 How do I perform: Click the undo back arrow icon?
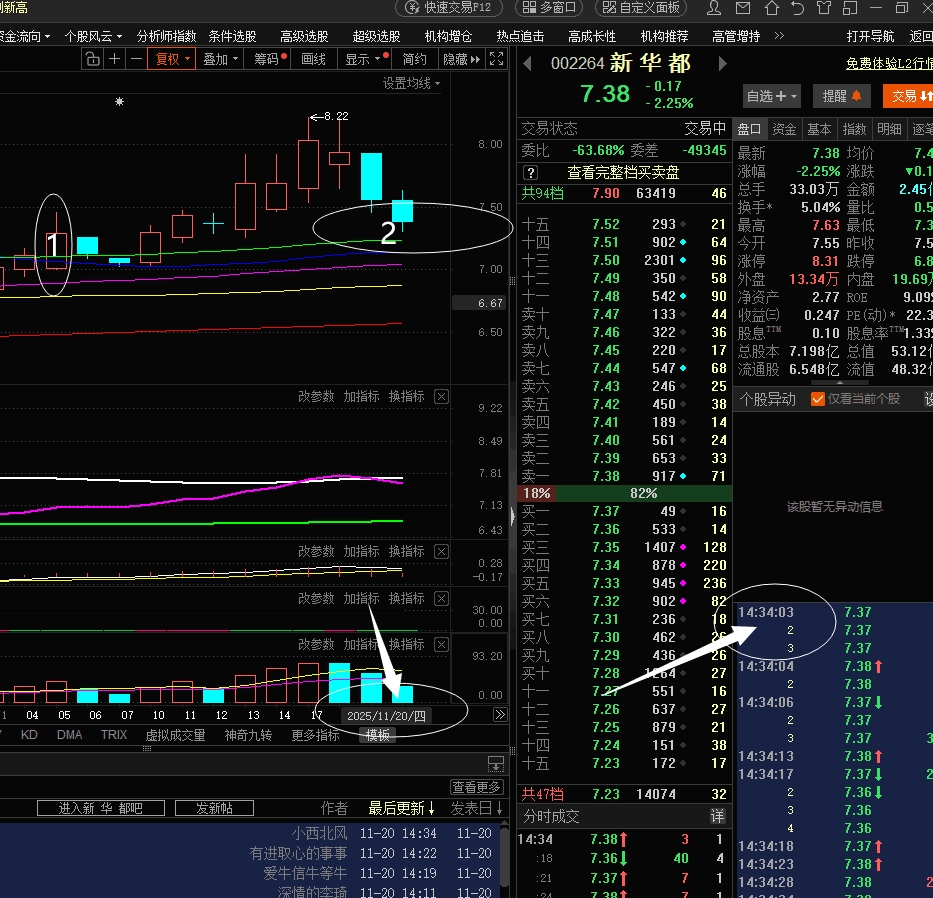(x=797, y=8)
